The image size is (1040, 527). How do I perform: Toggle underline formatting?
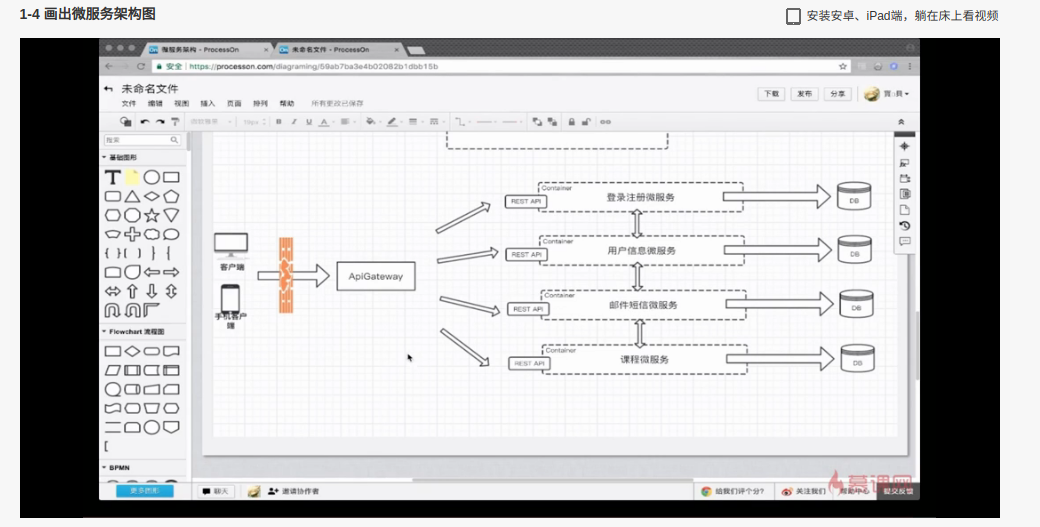pos(308,122)
